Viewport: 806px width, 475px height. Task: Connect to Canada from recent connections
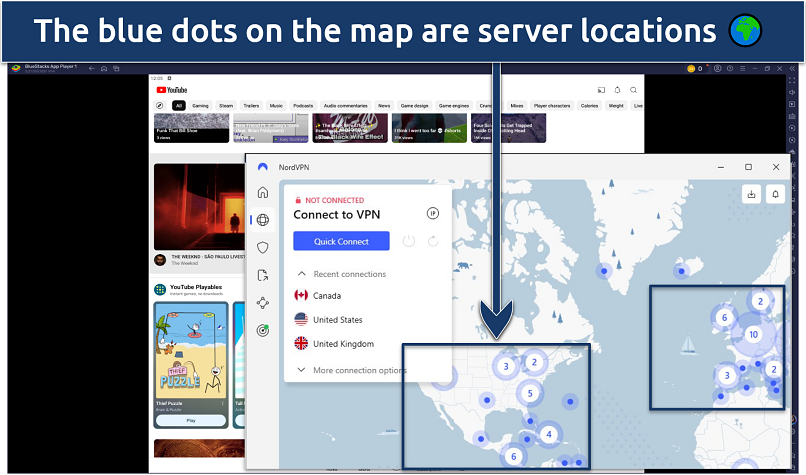[326, 296]
